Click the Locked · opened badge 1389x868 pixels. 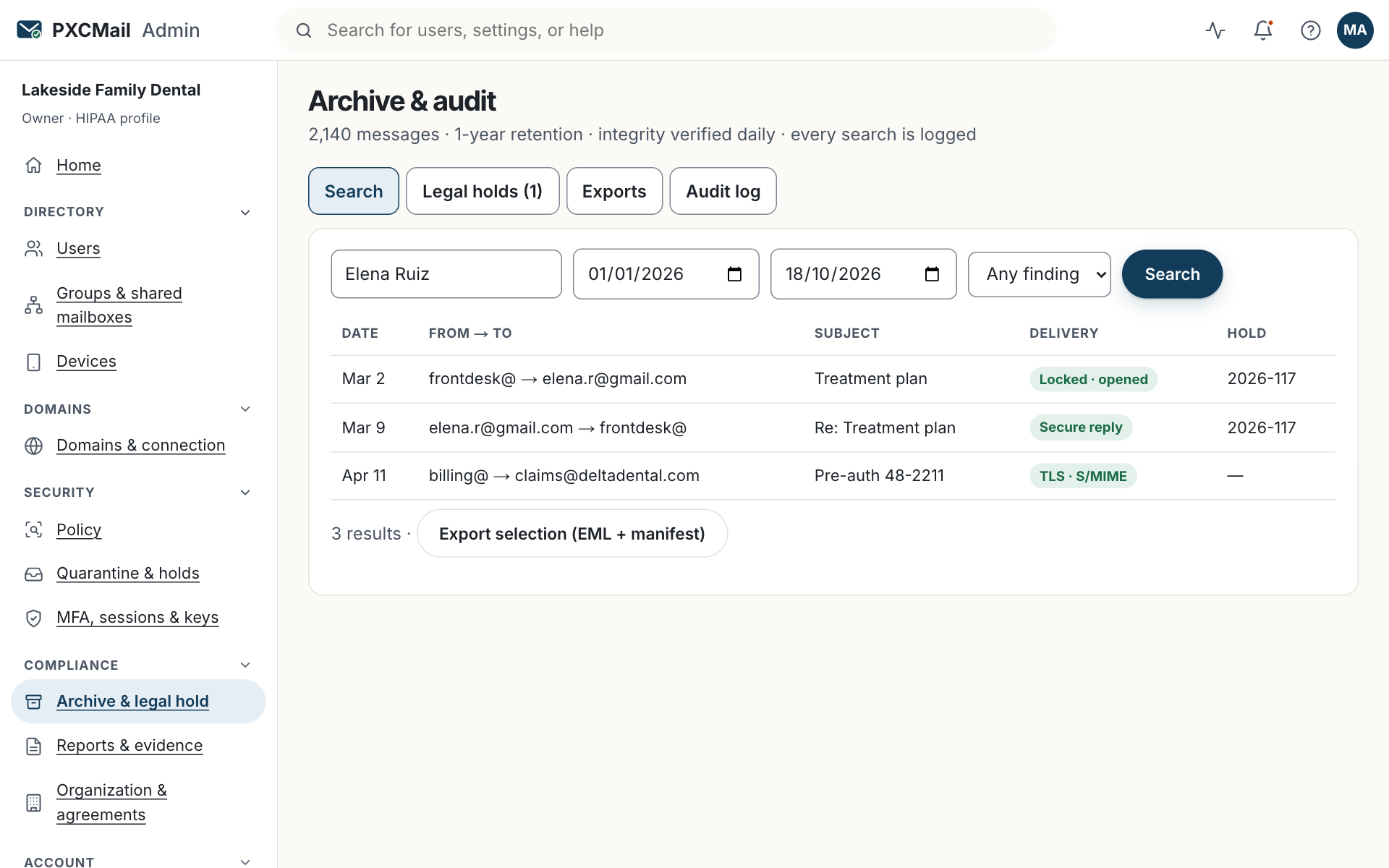coord(1093,379)
